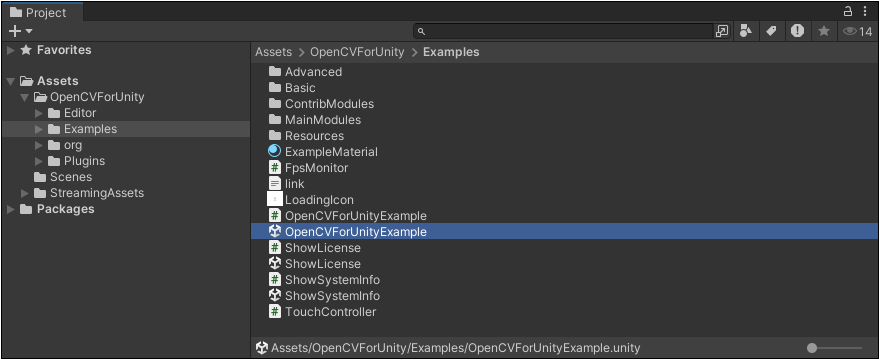Screen dimensions: 880x360
Task: Expand the StreamingAssets folder arrow
Action: pos(25,193)
